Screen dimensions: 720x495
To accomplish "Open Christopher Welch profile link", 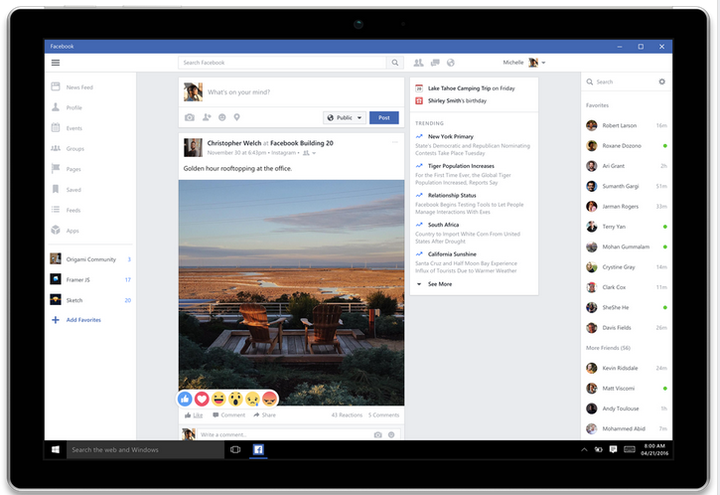I will point(234,143).
